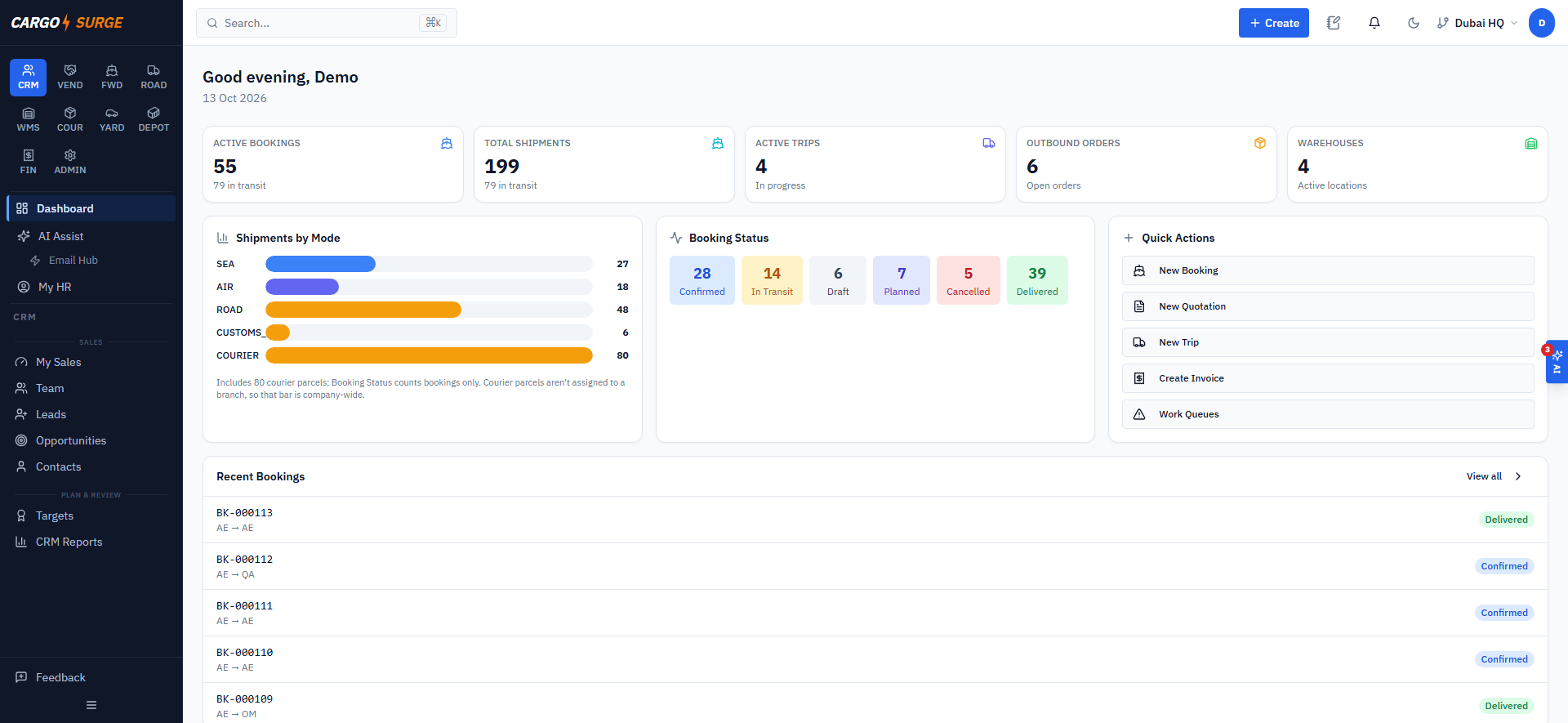
Task: Open the VEND module
Action: (70, 78)
